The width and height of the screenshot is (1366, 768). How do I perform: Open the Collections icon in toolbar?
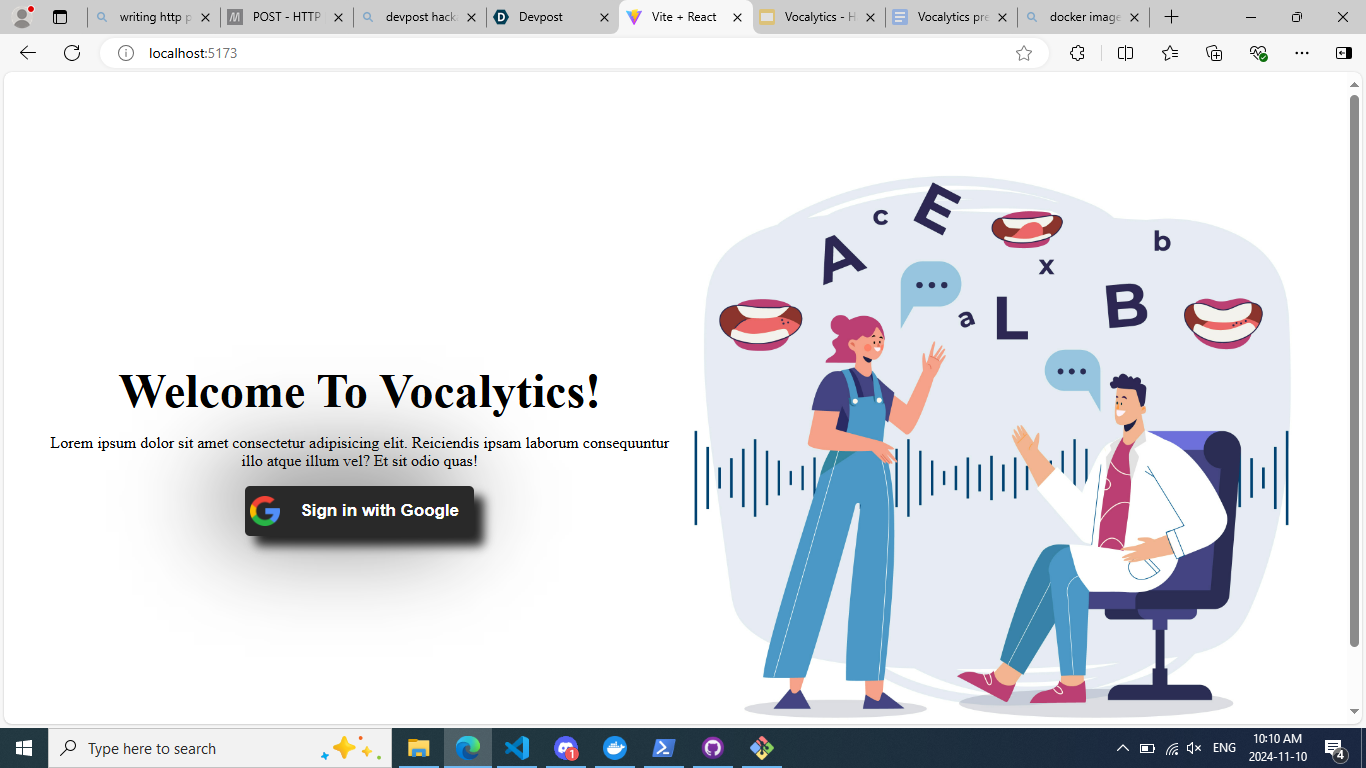click(x=1214, y=53)
